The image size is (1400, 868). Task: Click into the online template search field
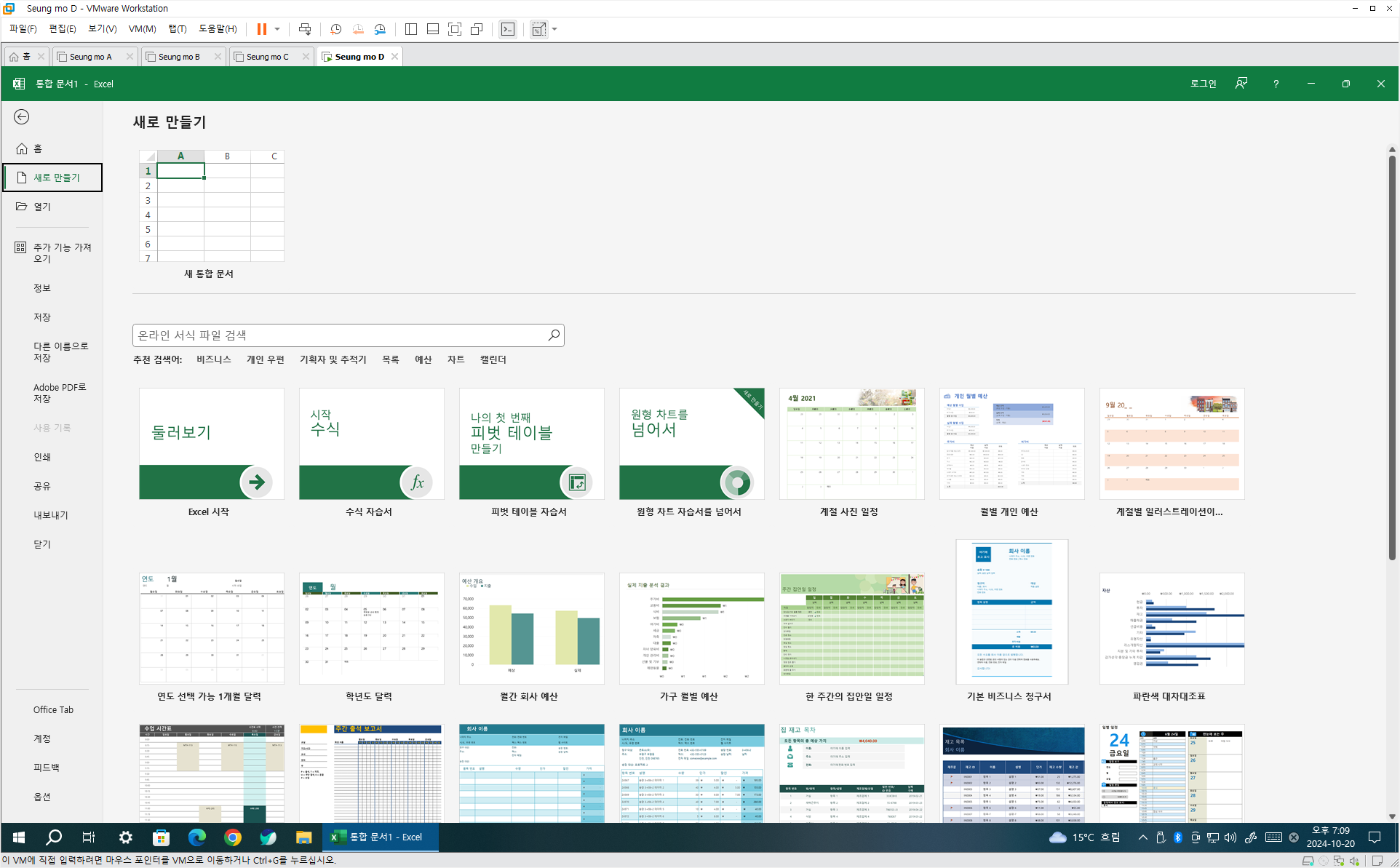tap(339, 335)
